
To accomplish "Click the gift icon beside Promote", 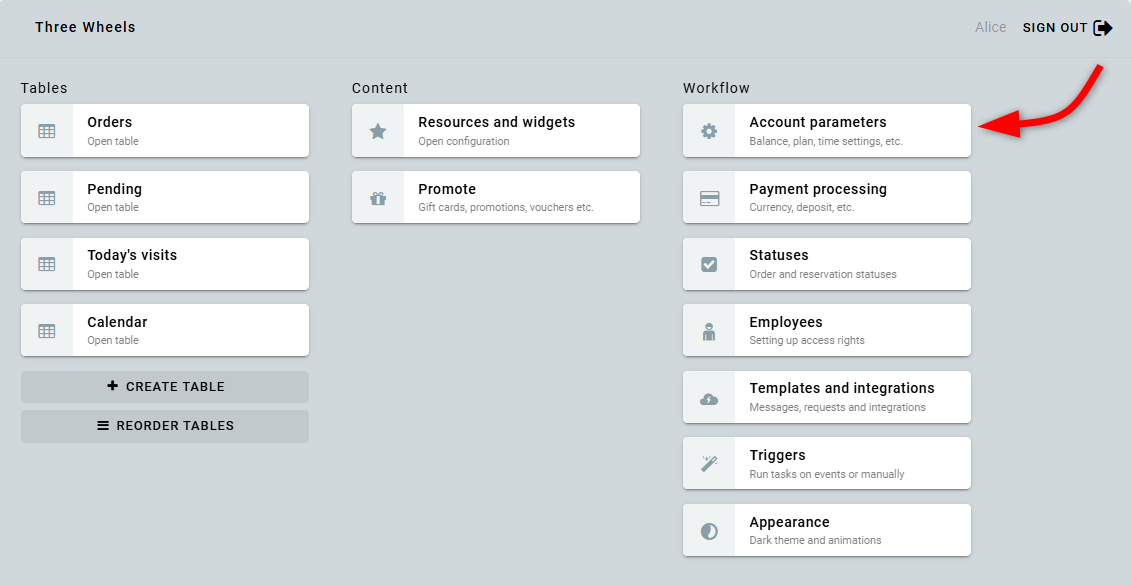I will click(378, 198).
